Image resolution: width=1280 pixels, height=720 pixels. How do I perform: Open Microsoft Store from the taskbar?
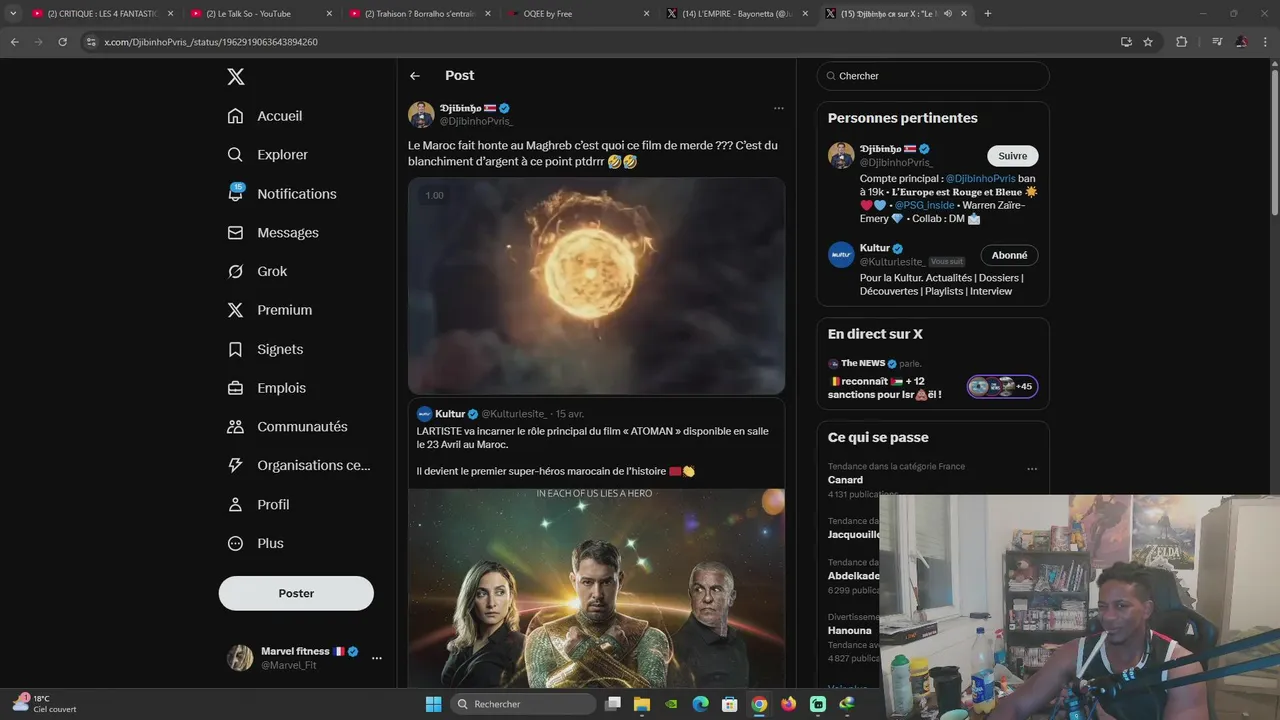tap(730, 704)
